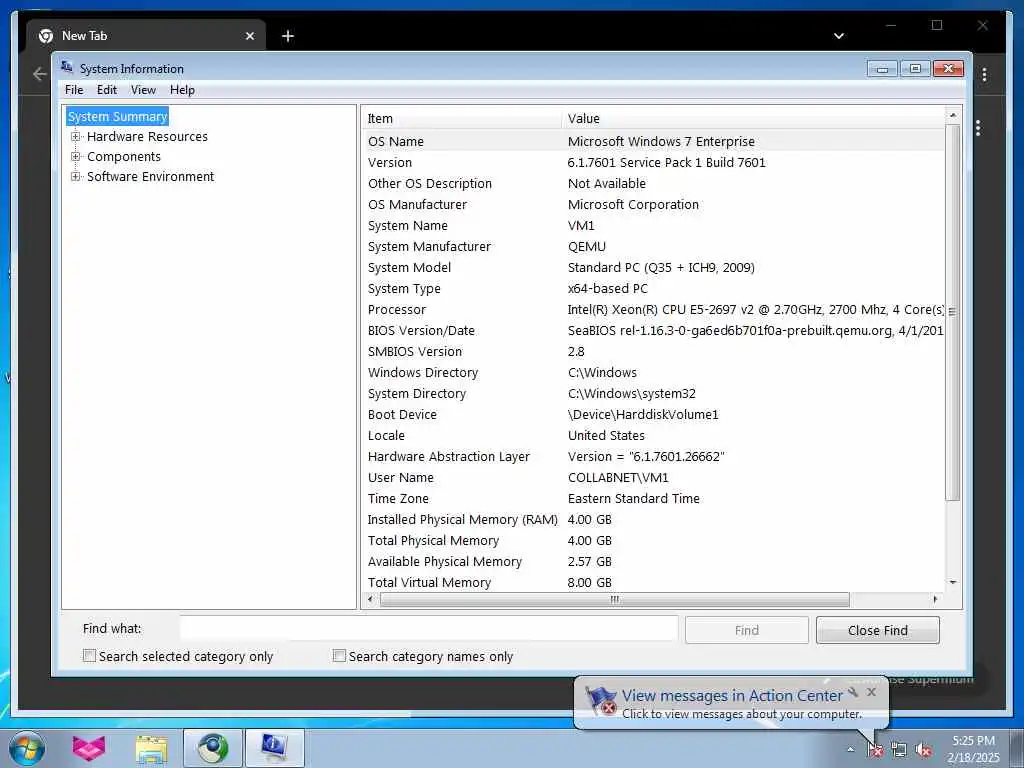Switch to the New Tab browser tab
Image resolution: width=1024 pixels, height=768 pixels.
click(x=146, y=36)
